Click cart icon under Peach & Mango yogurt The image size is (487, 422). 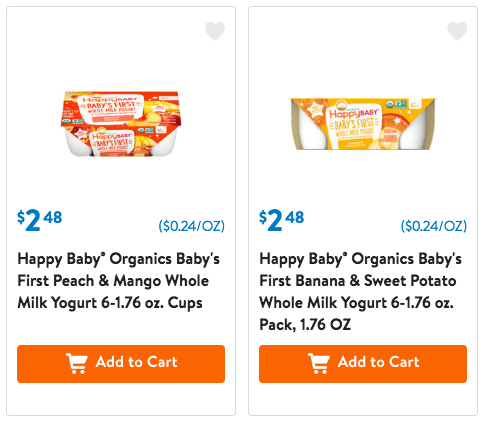[77, 363]
